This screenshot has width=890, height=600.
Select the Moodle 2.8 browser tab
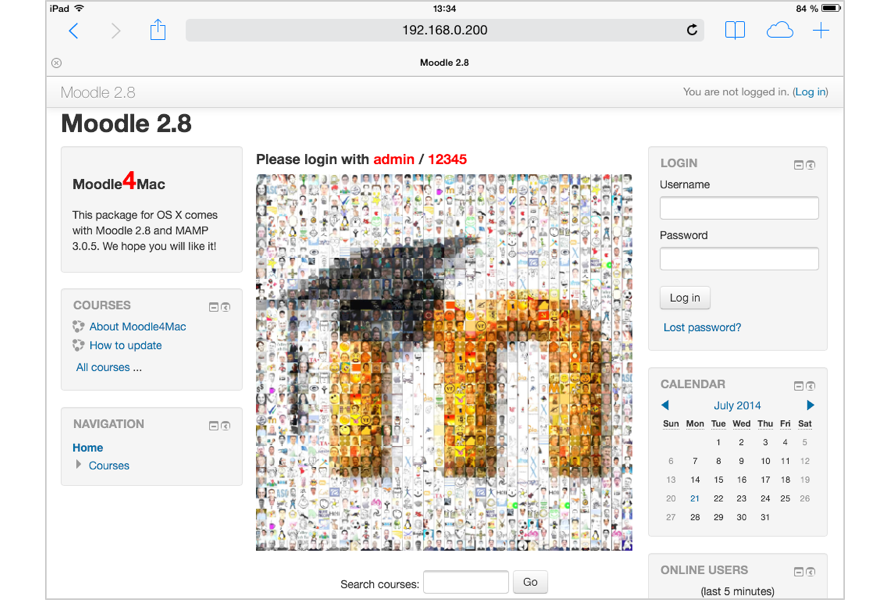pos(443,62)
